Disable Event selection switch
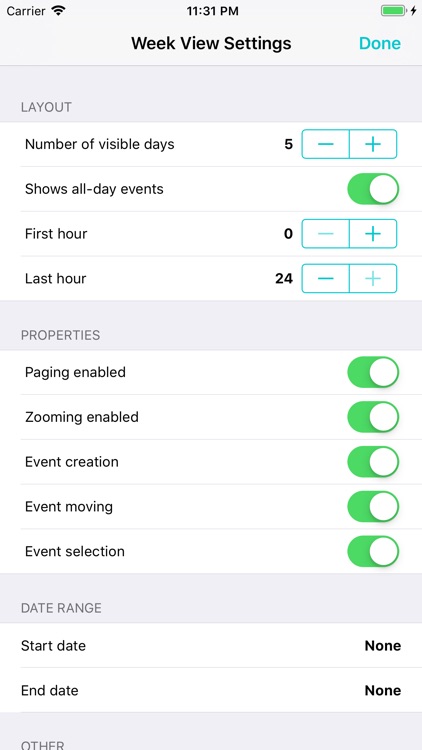 [373, 551]
